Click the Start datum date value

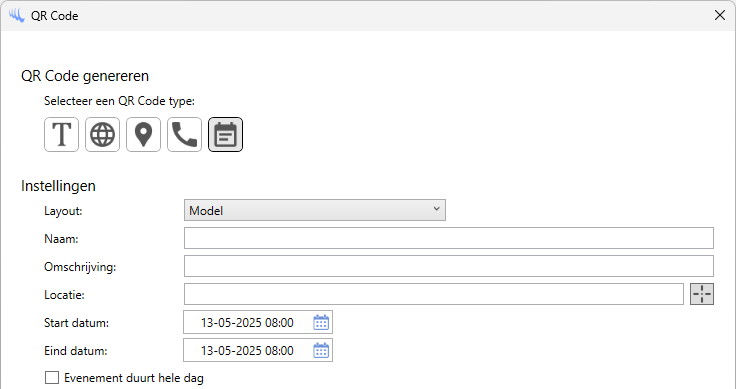click(x=247, y=323)
